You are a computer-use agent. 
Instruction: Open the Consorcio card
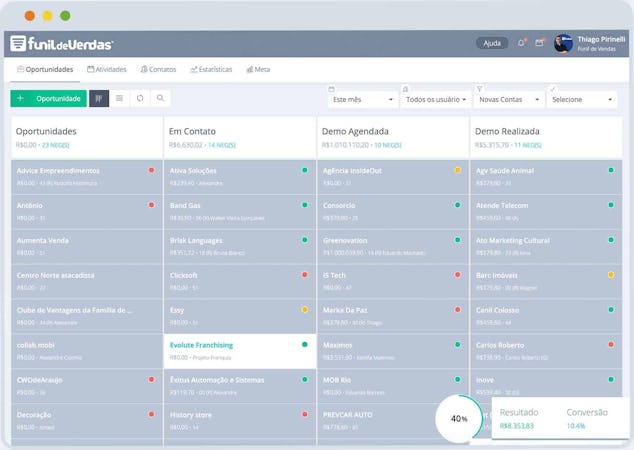[393, 211]
